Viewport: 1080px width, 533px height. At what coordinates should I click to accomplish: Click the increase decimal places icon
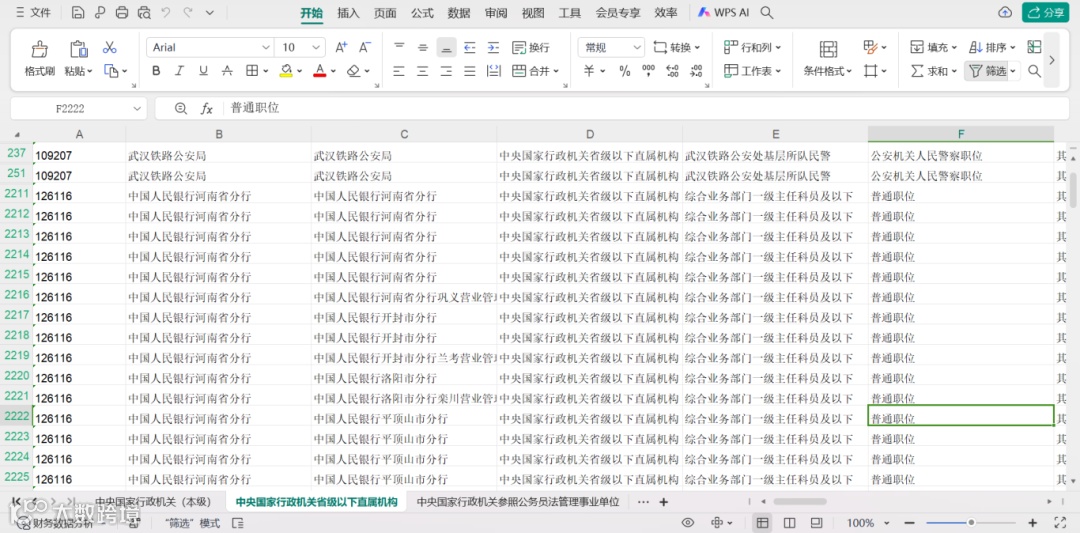point(672,71)
